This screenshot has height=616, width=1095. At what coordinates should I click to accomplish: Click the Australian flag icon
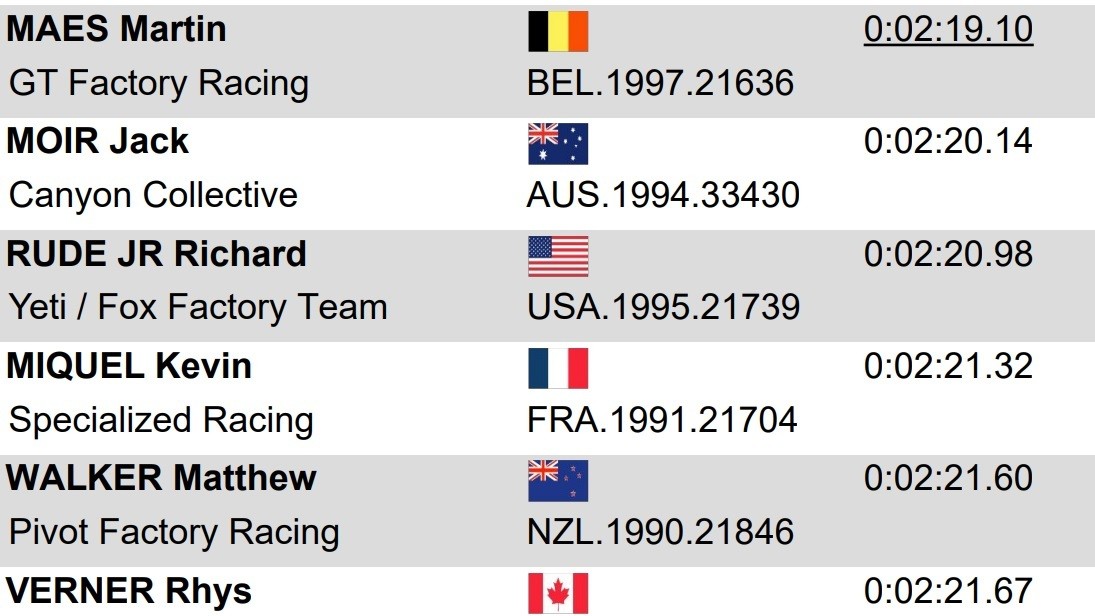click(x=558, y=144)
